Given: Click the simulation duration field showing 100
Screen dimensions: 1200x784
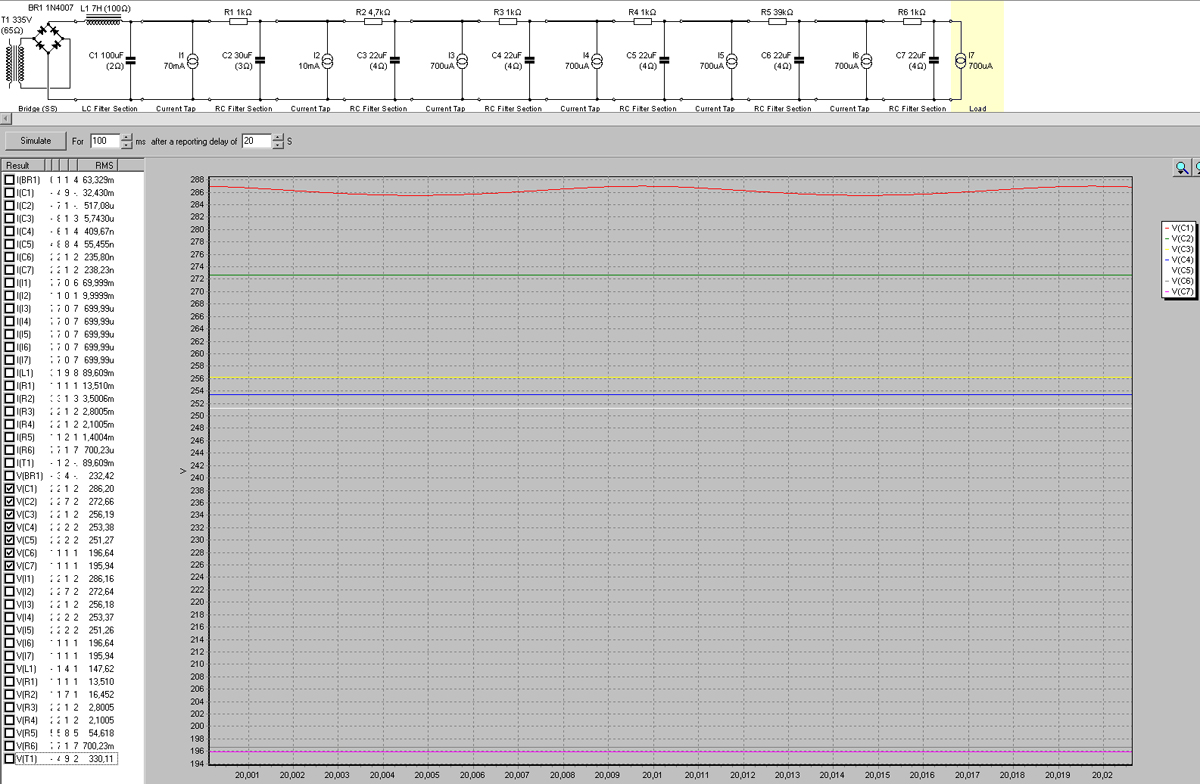Looking at the screenshot, I should [104, 141].
